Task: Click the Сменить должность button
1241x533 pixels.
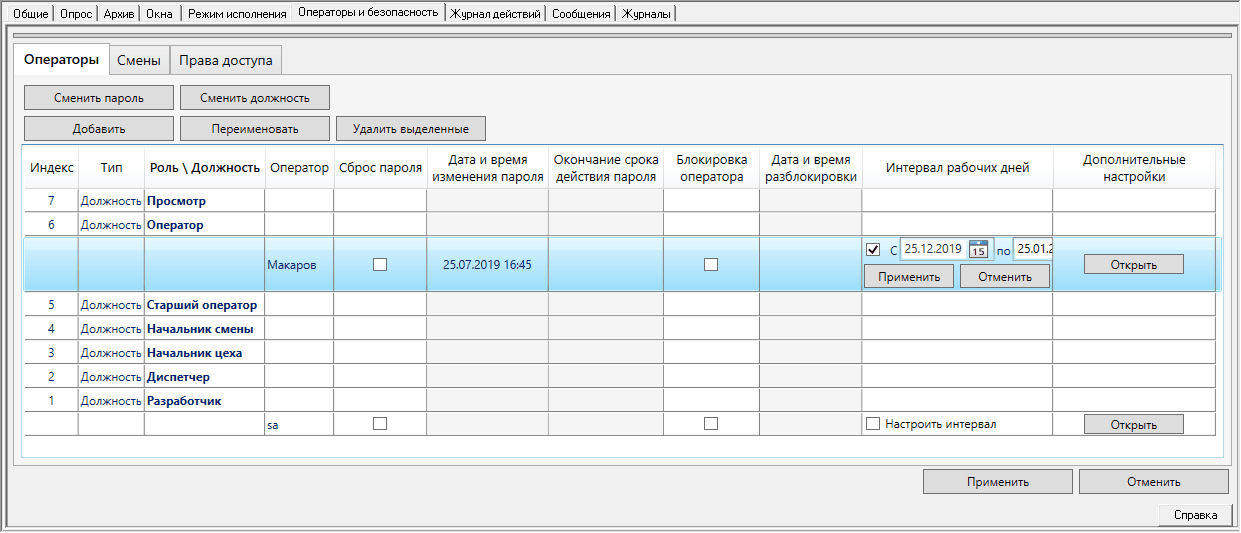Action: [x=255, y=98]
